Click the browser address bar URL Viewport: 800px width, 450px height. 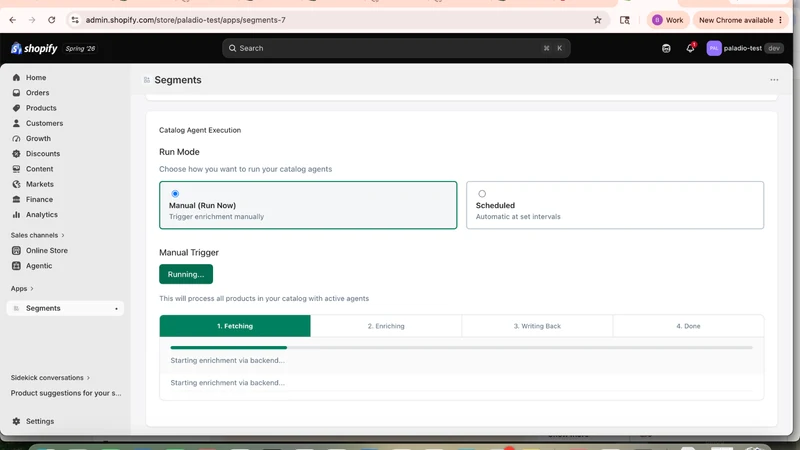pos(185,20)
